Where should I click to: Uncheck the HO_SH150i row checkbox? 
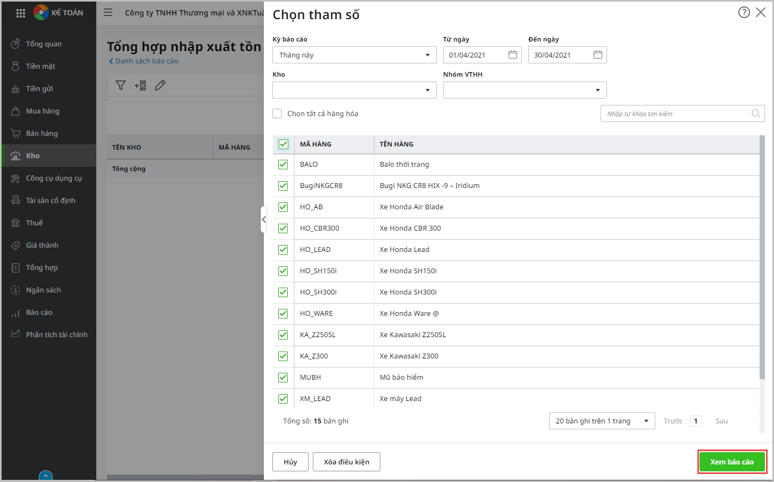point(283,271)
